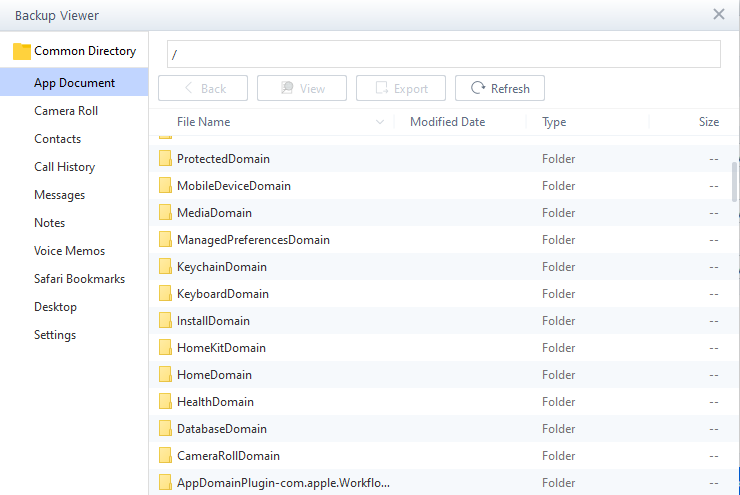Select the InstallDomain folder name

tap(213, 320)
